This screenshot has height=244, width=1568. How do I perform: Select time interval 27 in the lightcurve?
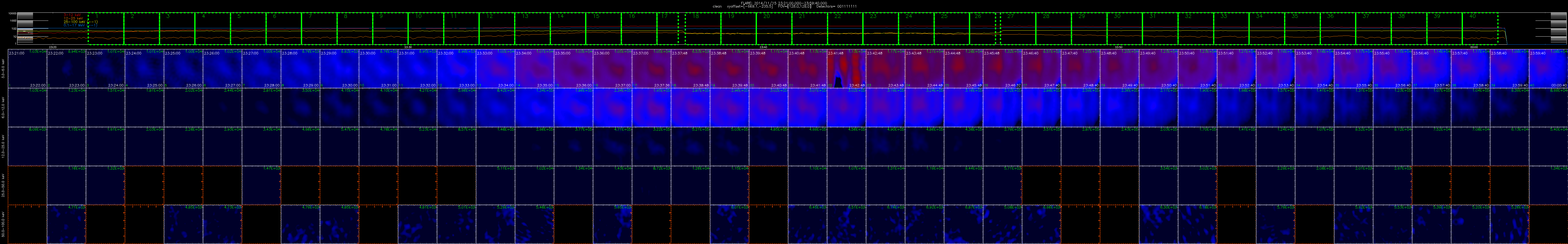click(1018, 28)
